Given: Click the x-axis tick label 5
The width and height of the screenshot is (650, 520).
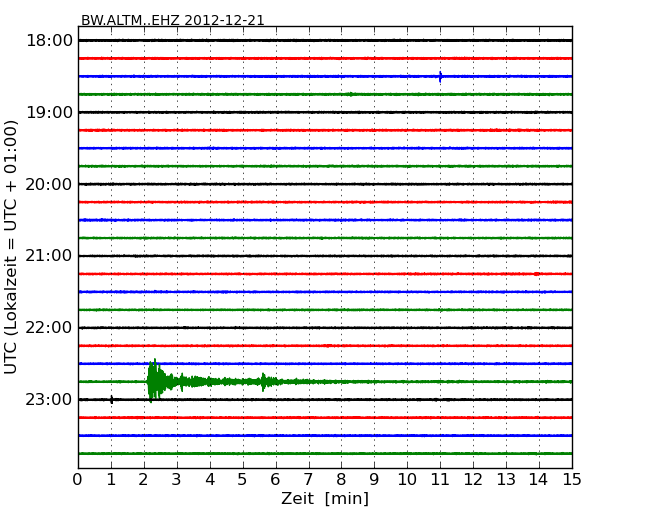Looking at the screenshot, I should pyautogui.click(x=243, y=480).
